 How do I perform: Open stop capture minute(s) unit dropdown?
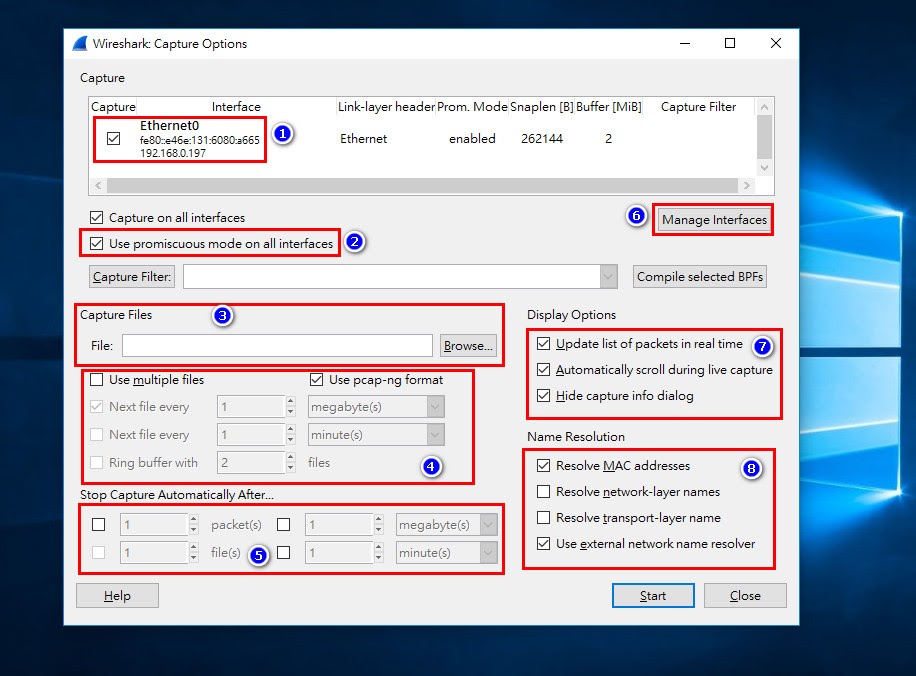[488, 553]
